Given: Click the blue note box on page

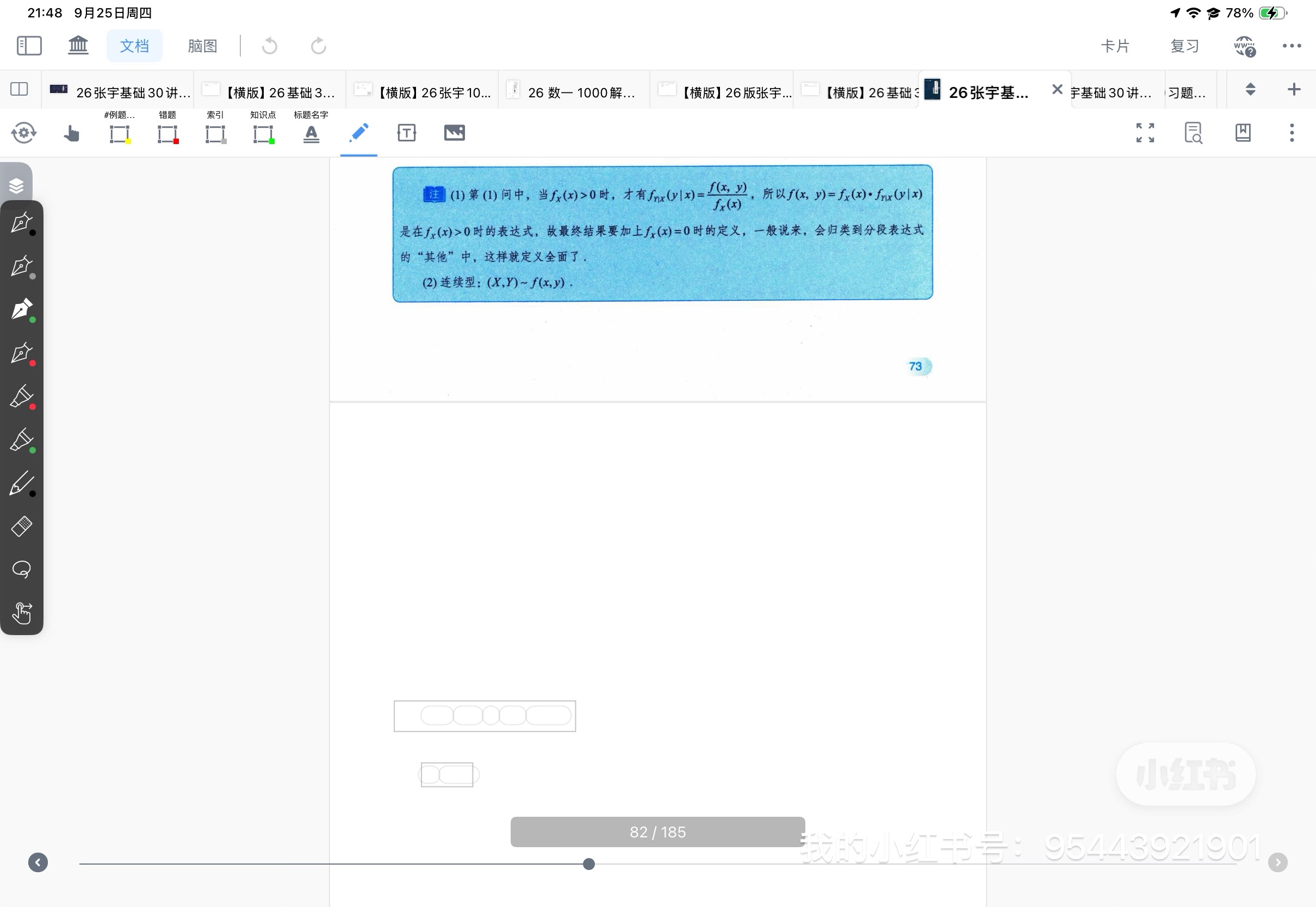Looking at the screenshot, I should 662,233.
